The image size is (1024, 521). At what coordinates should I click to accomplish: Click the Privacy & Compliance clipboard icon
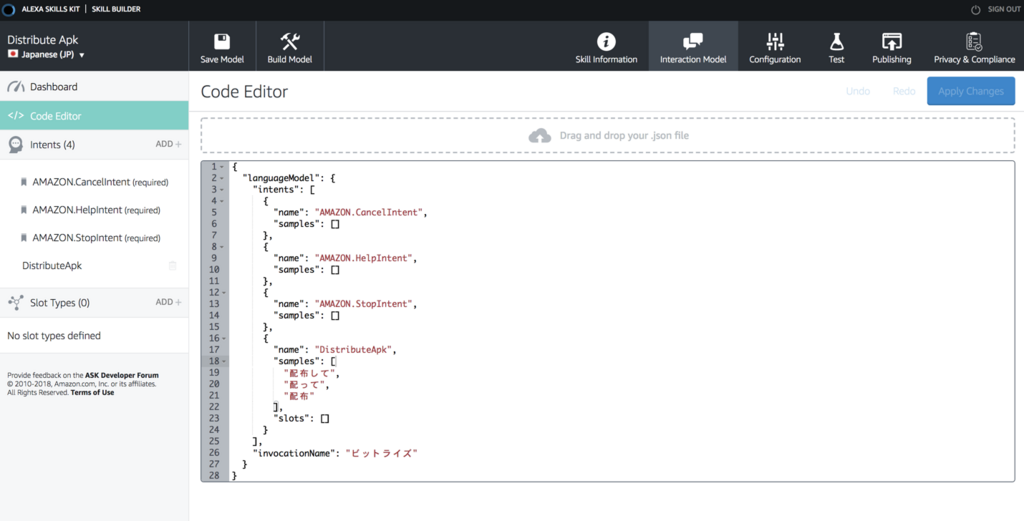pyautogui.click(x=974, y=42)
